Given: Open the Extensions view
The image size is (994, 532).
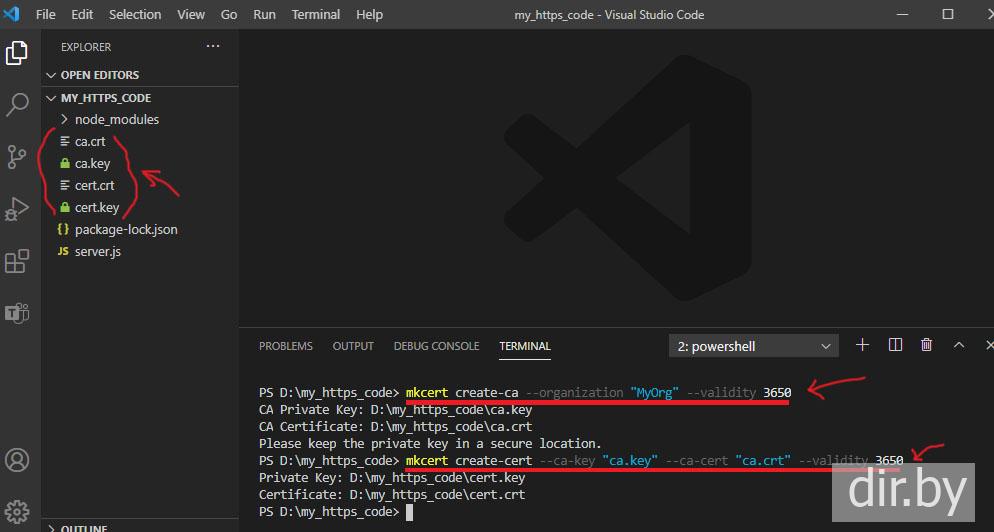Looking at the screenshot, I should pyautogui.click(x=17, y=261).
